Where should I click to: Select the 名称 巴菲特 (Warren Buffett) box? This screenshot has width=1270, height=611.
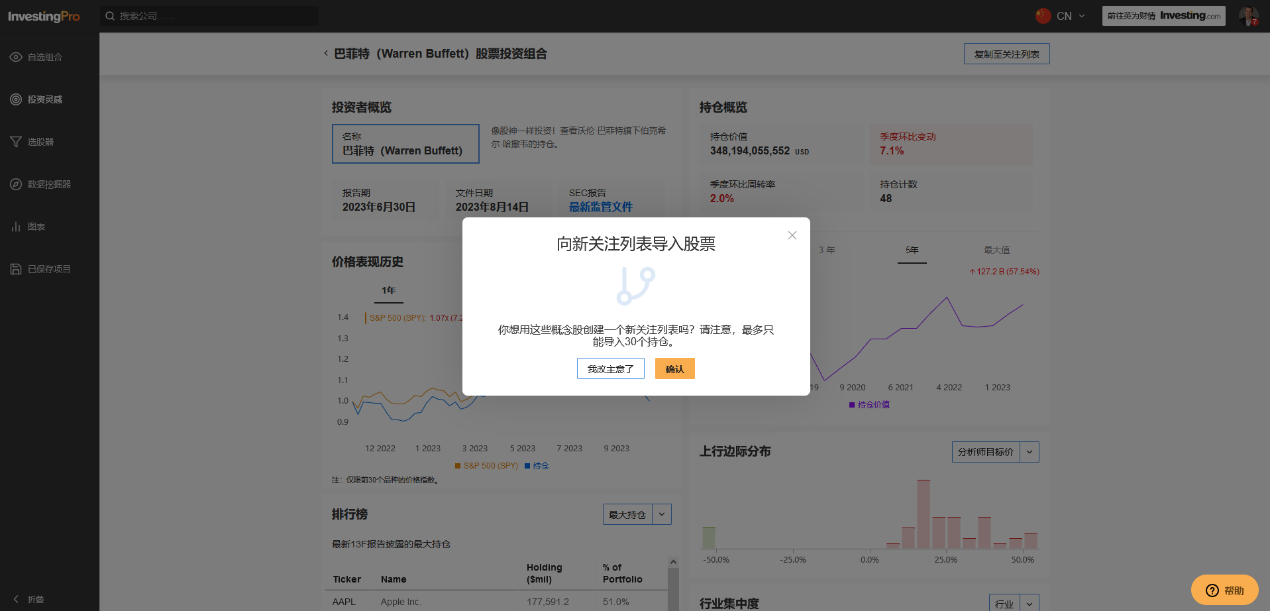405,144
